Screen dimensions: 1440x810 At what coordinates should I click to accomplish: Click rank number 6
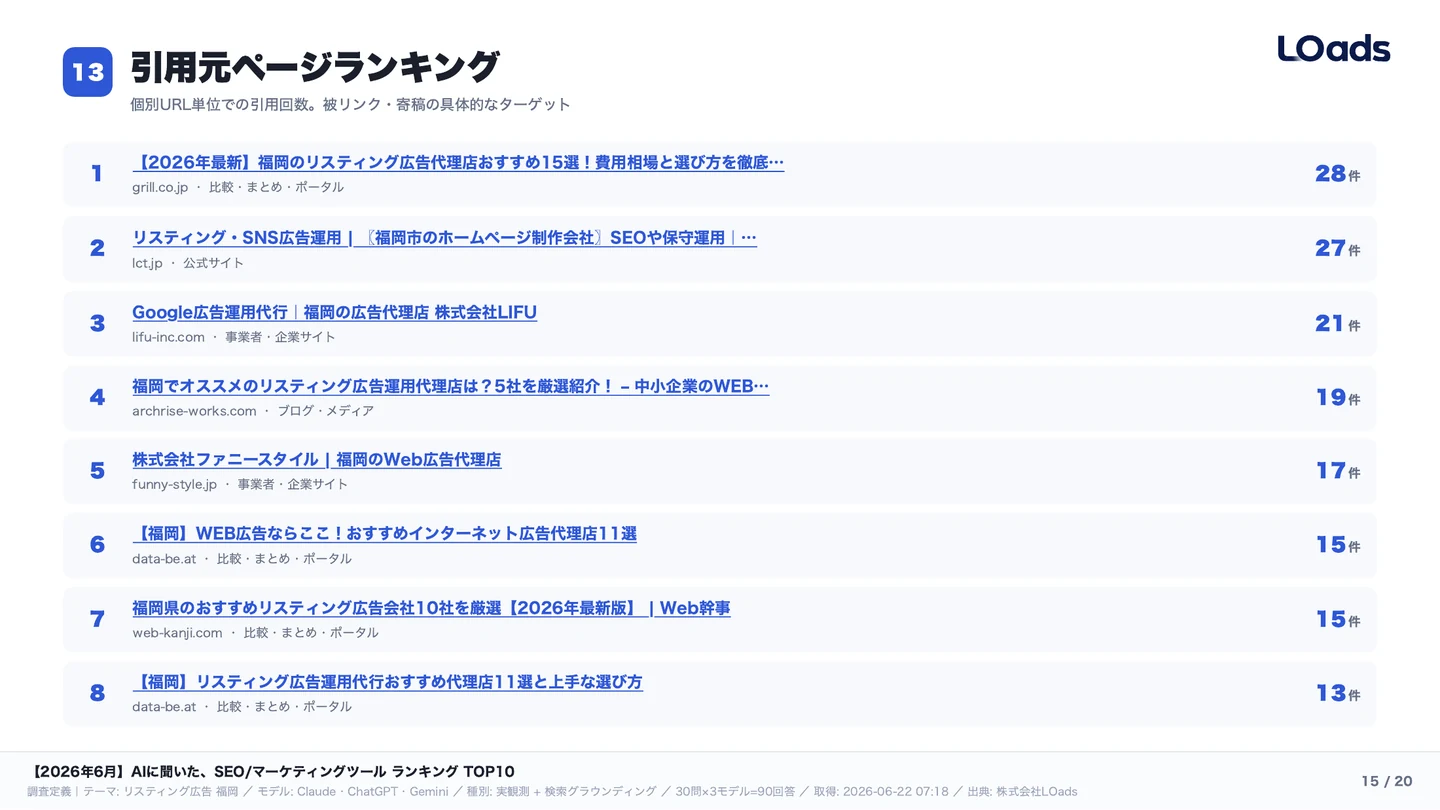(x=97, y=545)
